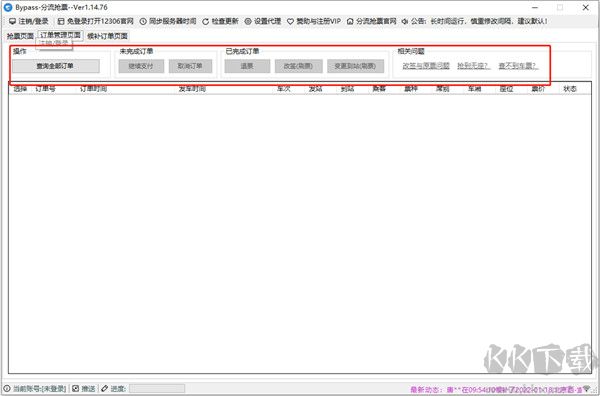Open 12306 official site without login
Screen dimensions: 600x396
click(95, 21)
